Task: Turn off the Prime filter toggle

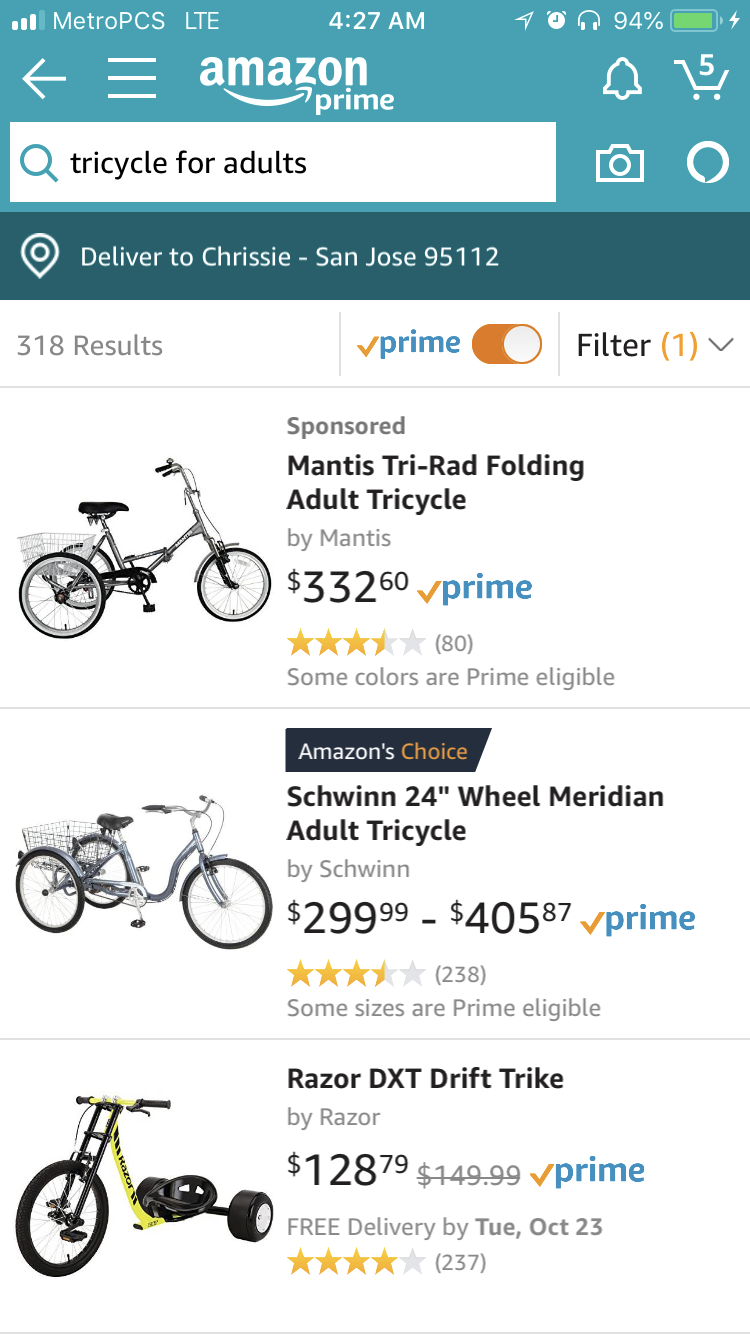Action: [506, 344]
